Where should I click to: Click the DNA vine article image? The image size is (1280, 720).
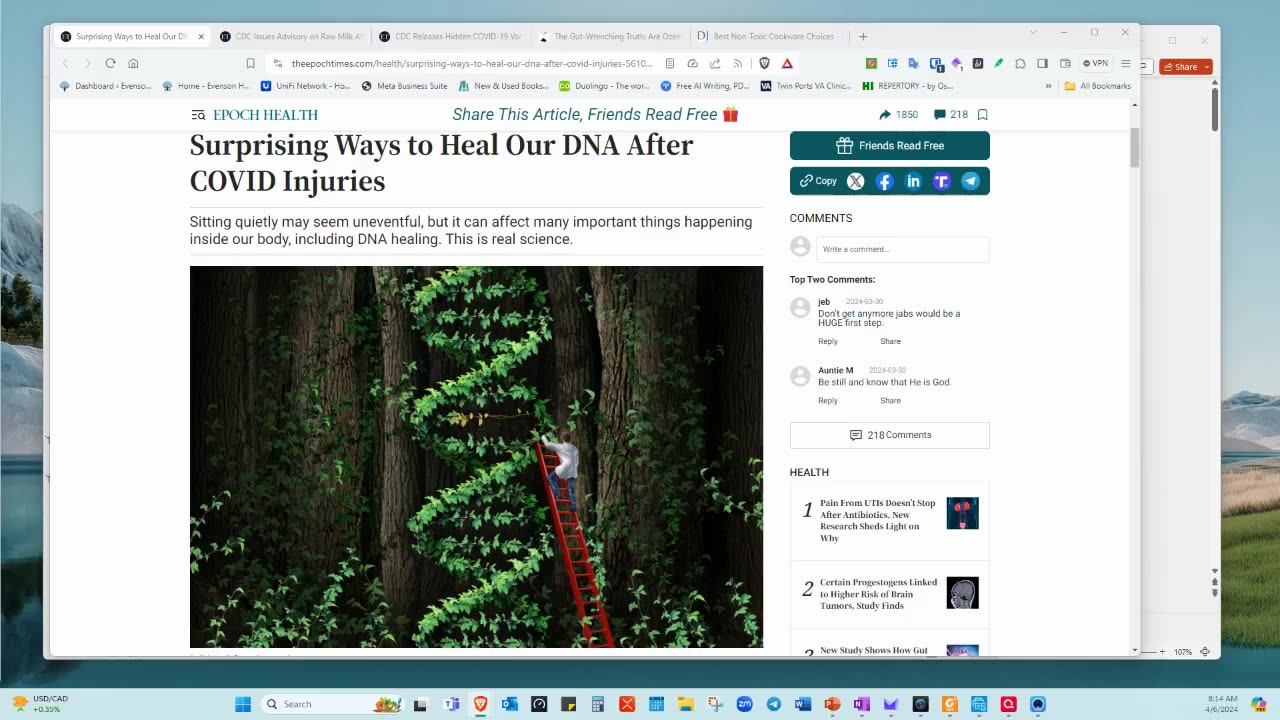click(x=476, y=457)
